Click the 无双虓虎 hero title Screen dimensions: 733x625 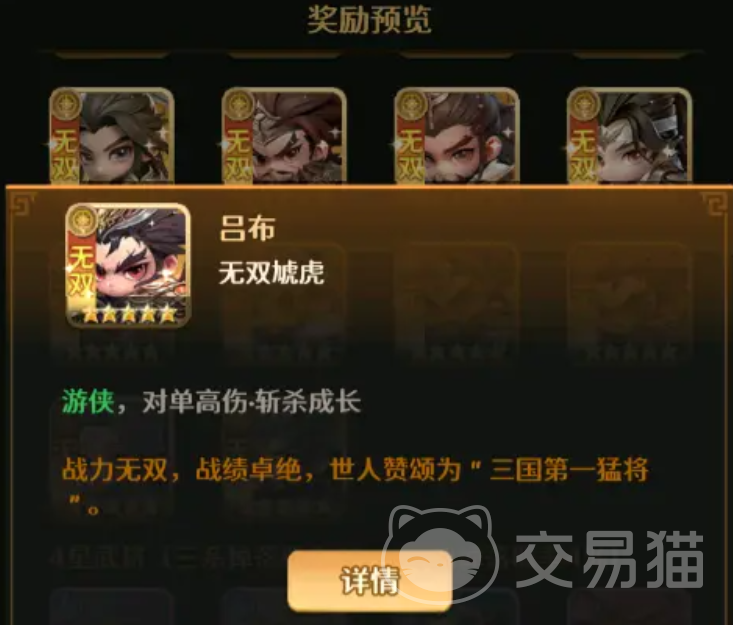click(271, 273)
